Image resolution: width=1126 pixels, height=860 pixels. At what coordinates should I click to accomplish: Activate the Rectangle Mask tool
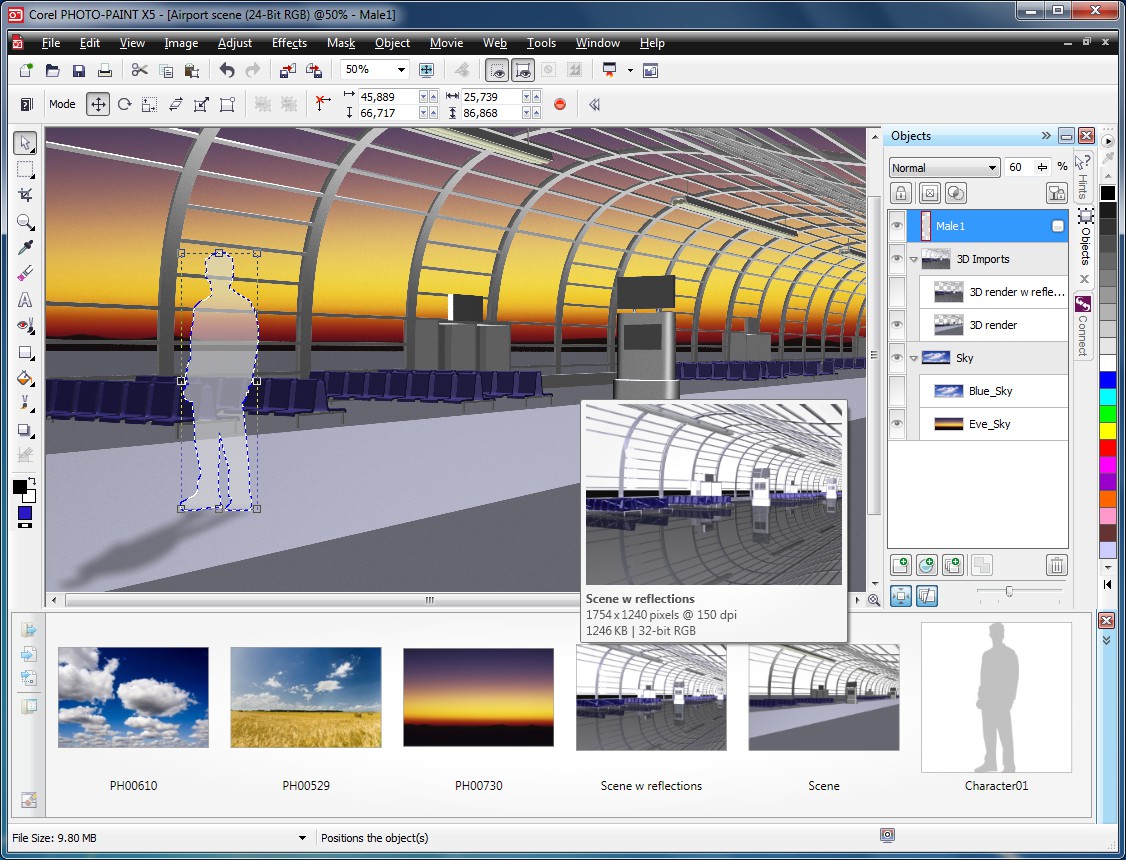[x=26, y=169]
